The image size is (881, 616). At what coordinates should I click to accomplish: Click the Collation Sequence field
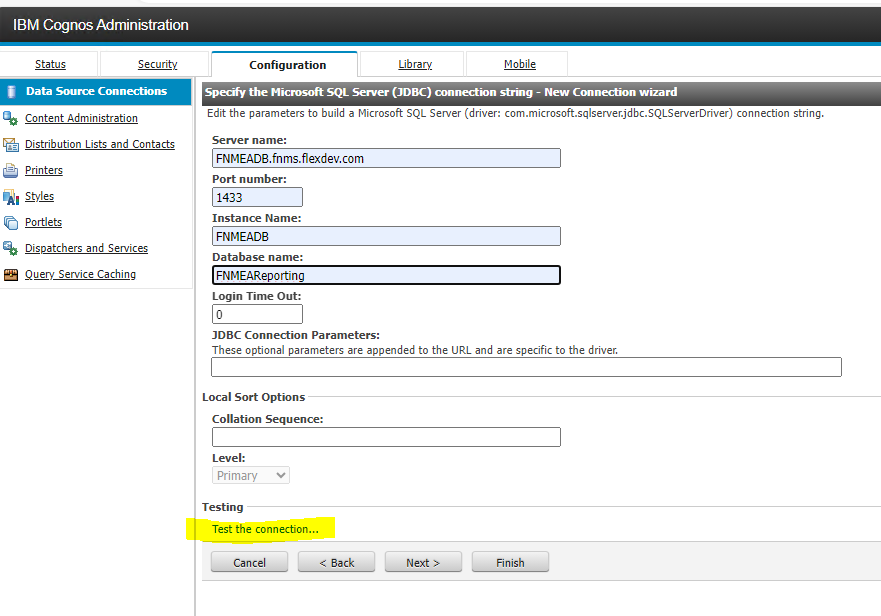[x=386, y=437]
